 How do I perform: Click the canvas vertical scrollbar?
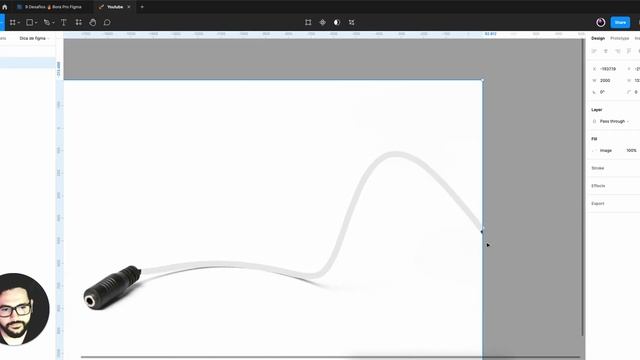click(583, 188)
